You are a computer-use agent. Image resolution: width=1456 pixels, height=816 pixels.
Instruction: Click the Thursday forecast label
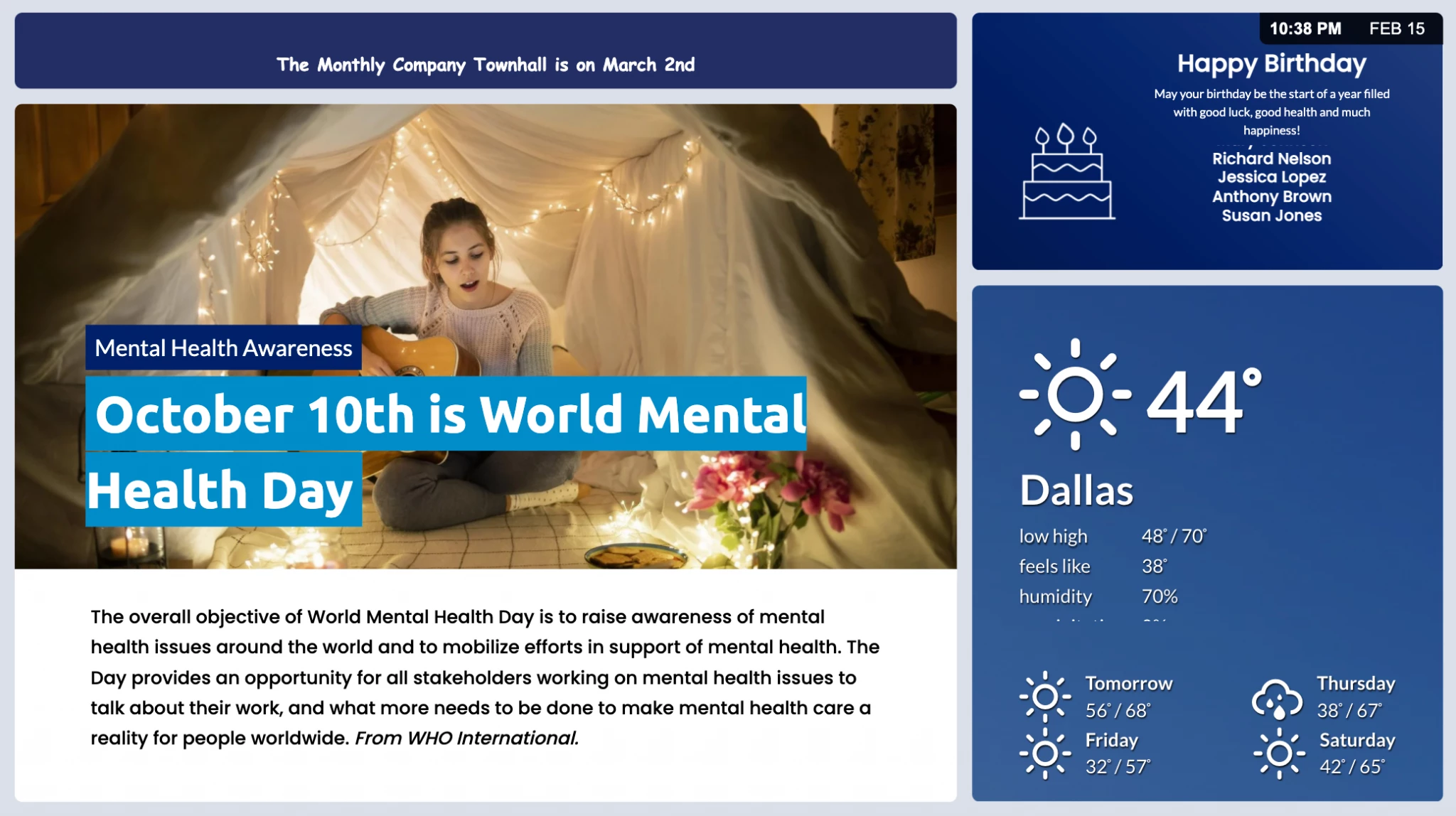pyautogui.click(x=1355, y=683)
